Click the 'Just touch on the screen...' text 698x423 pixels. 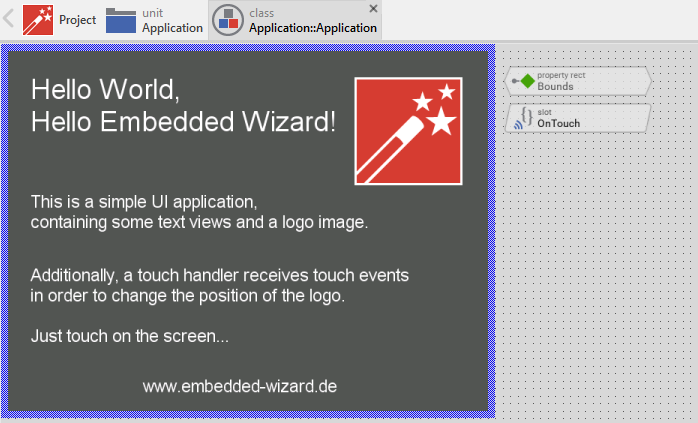coord(130,336)
